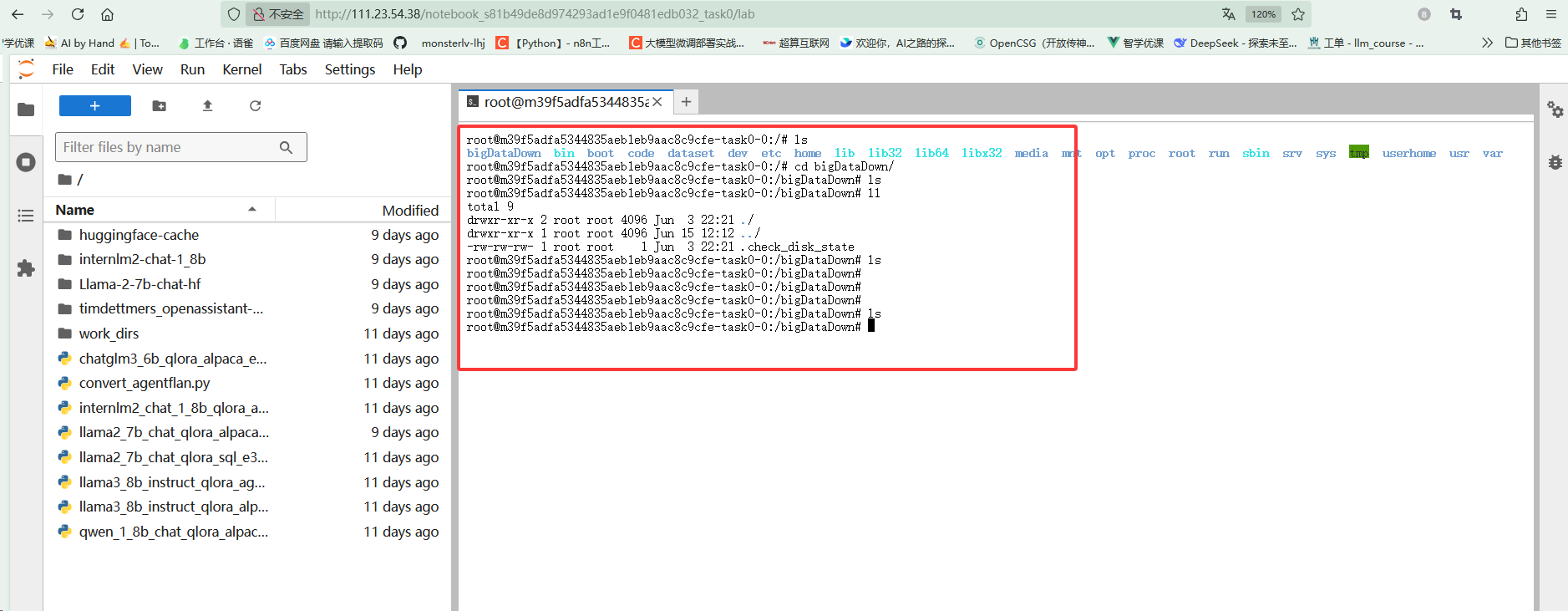Expand the browser bookmarks overflow chevron
This screenshot has width=1568, height=611.
coord(1487,43)
